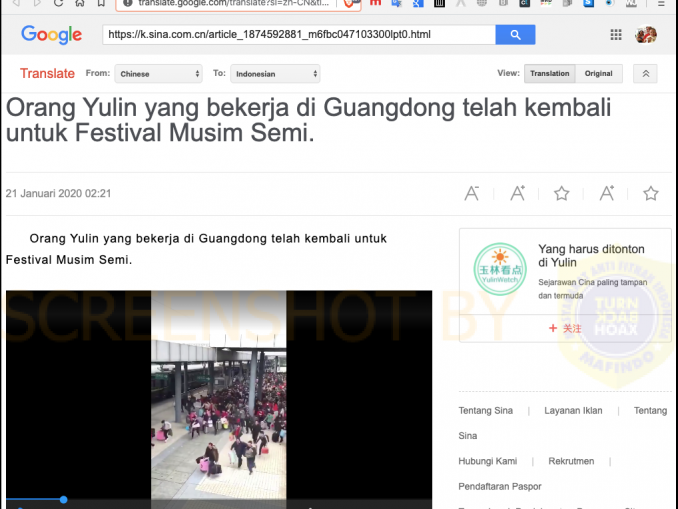Click the YulinWatch round green logo
The image size is (678, 509).
coord(500,269)
